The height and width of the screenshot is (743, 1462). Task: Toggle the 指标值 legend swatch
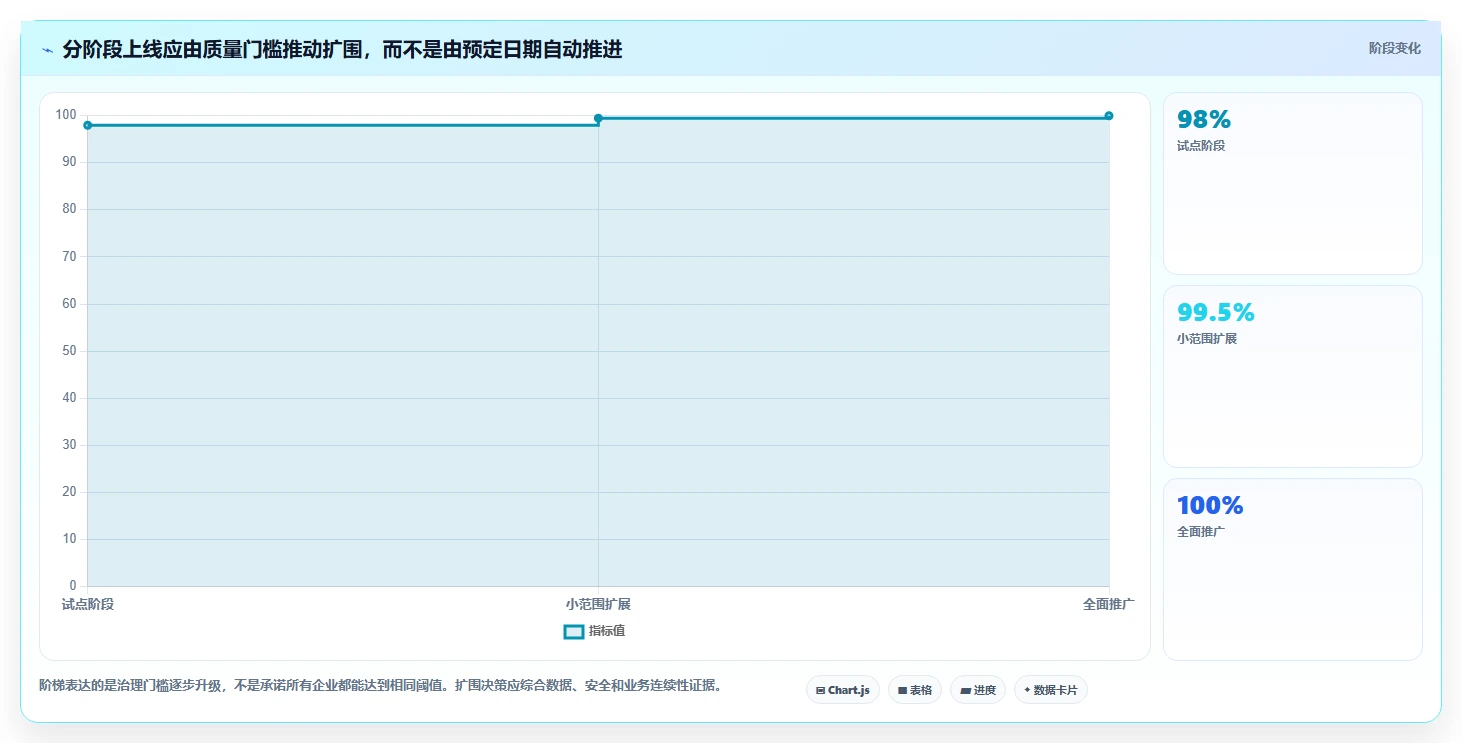pos(574,631)
